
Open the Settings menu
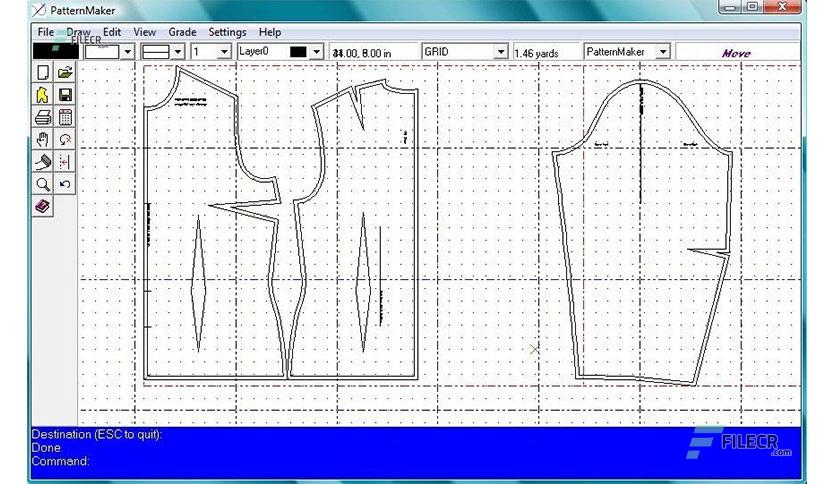(227, 32)
